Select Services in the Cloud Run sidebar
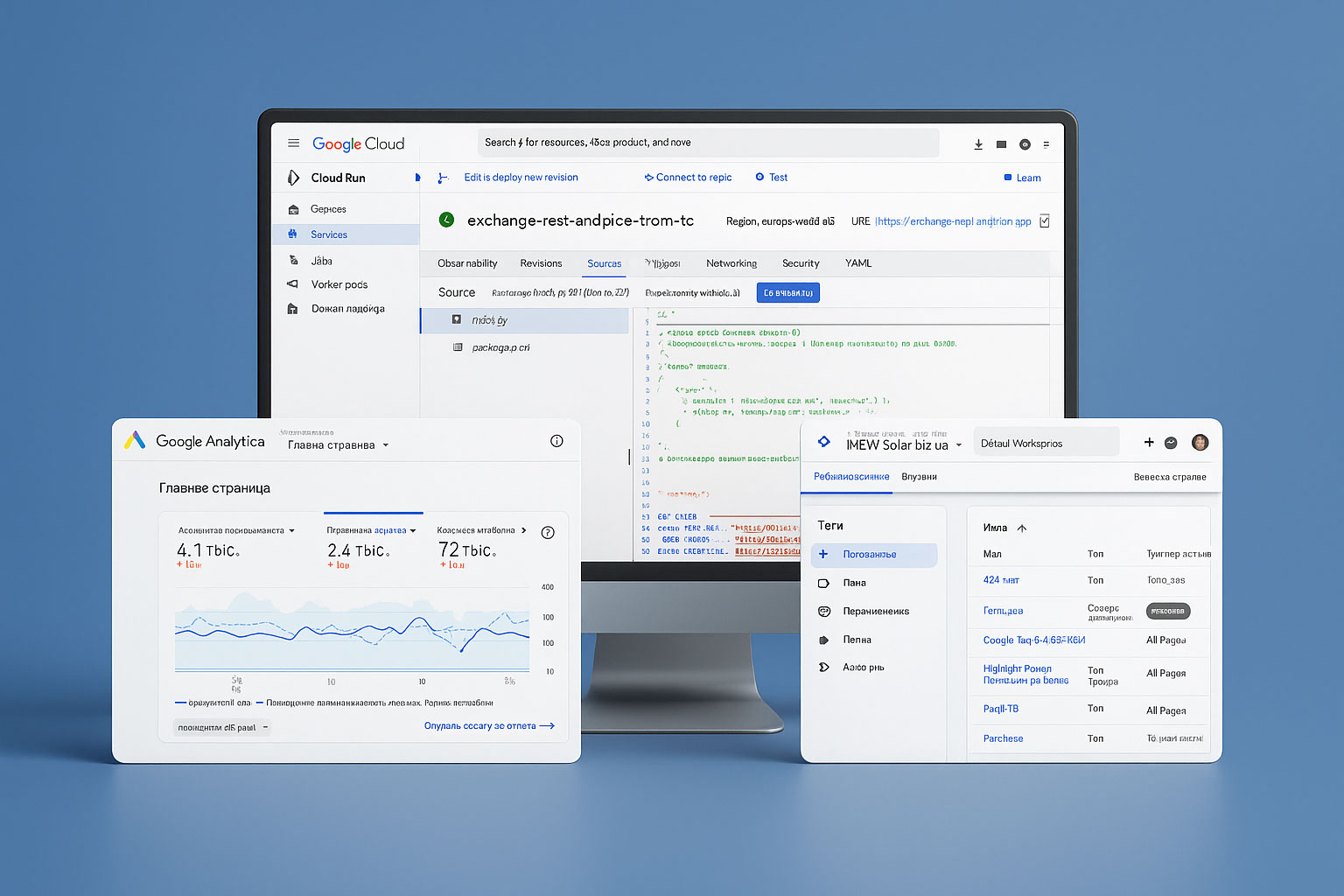This screenshot has width=1344, height=896. click(x=329, y=234)
